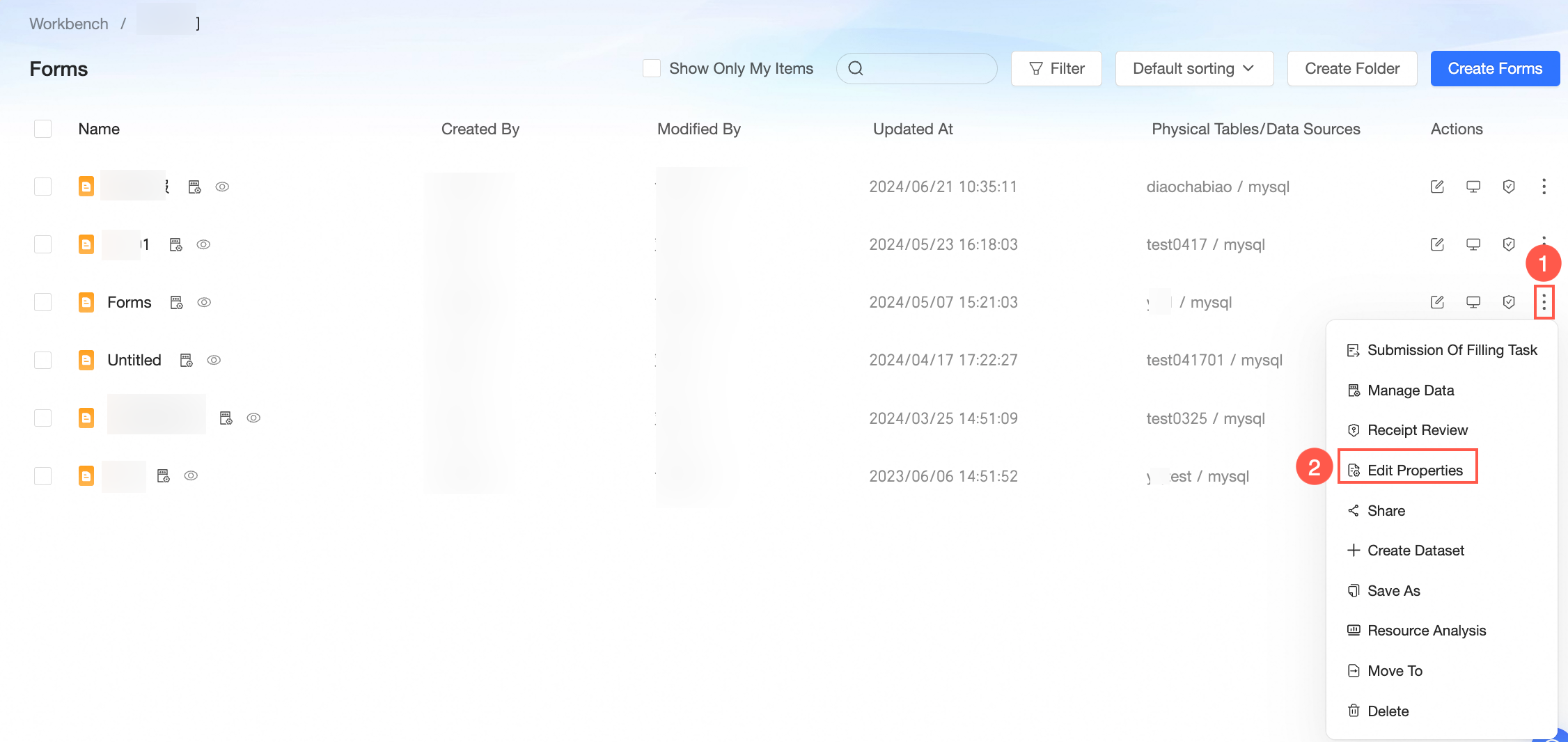1568x742 pixels.
Task: Click the monitor icon in the test0417 row
Action: [x=1473, y=244]
